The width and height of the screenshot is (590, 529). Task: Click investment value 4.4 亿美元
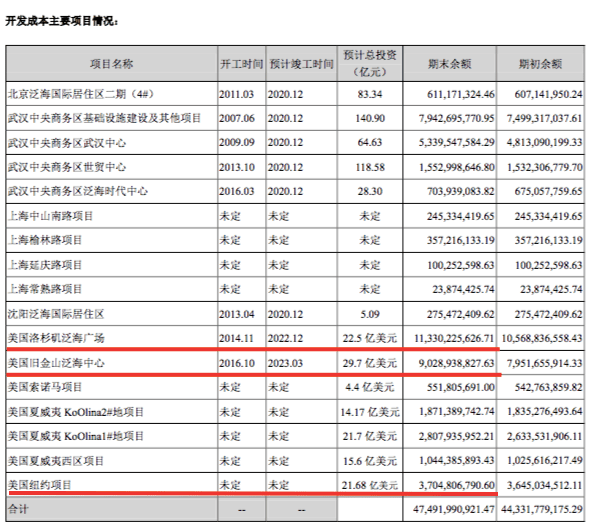pos(370,387)
